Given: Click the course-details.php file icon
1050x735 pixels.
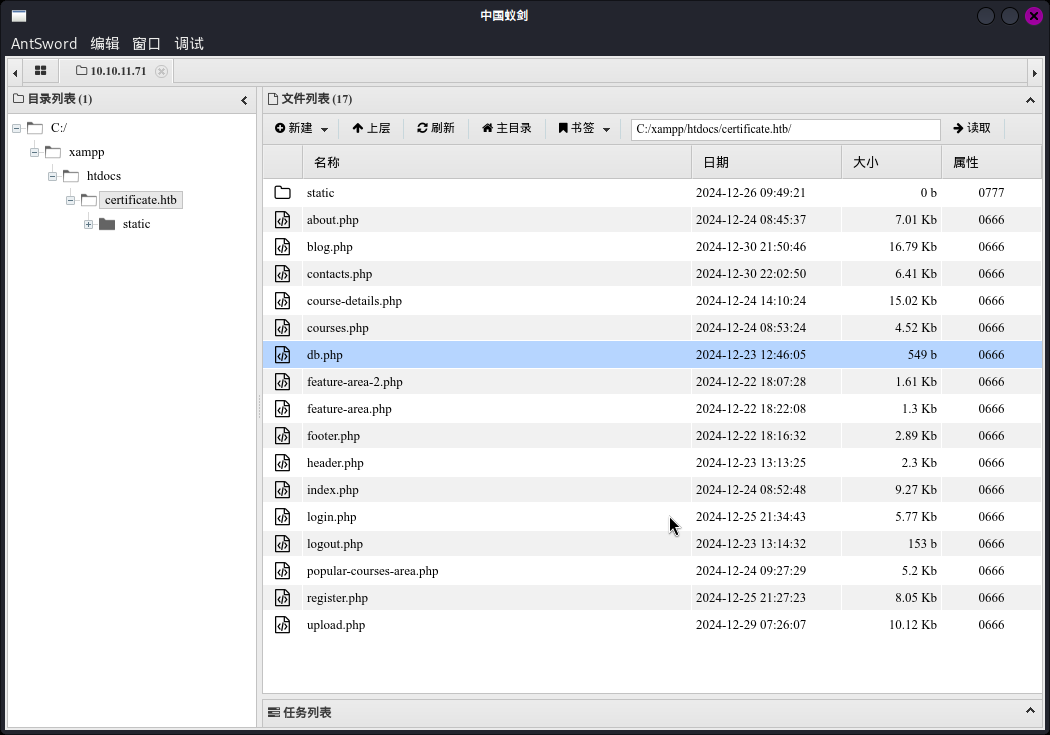Looking at the screenshot, I should click(283, 301).
